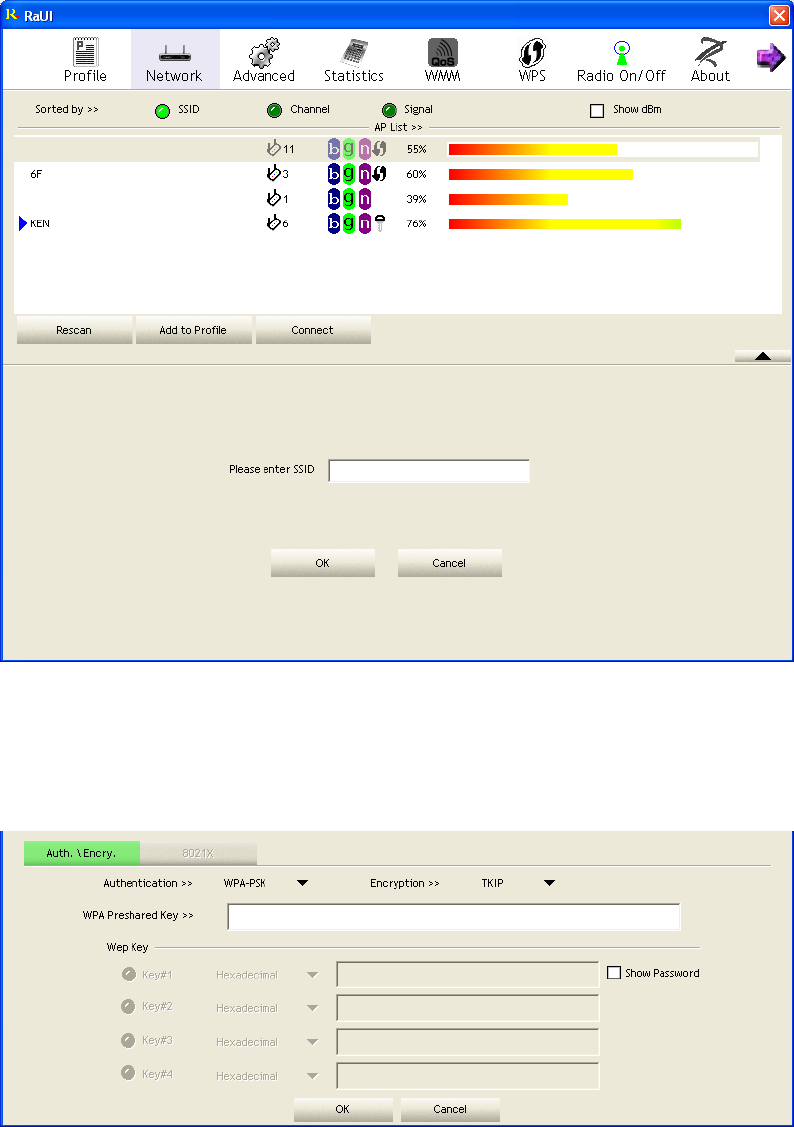Close the RaUI window
This screenshot has height=1127, width=794.
coord(779,15)
